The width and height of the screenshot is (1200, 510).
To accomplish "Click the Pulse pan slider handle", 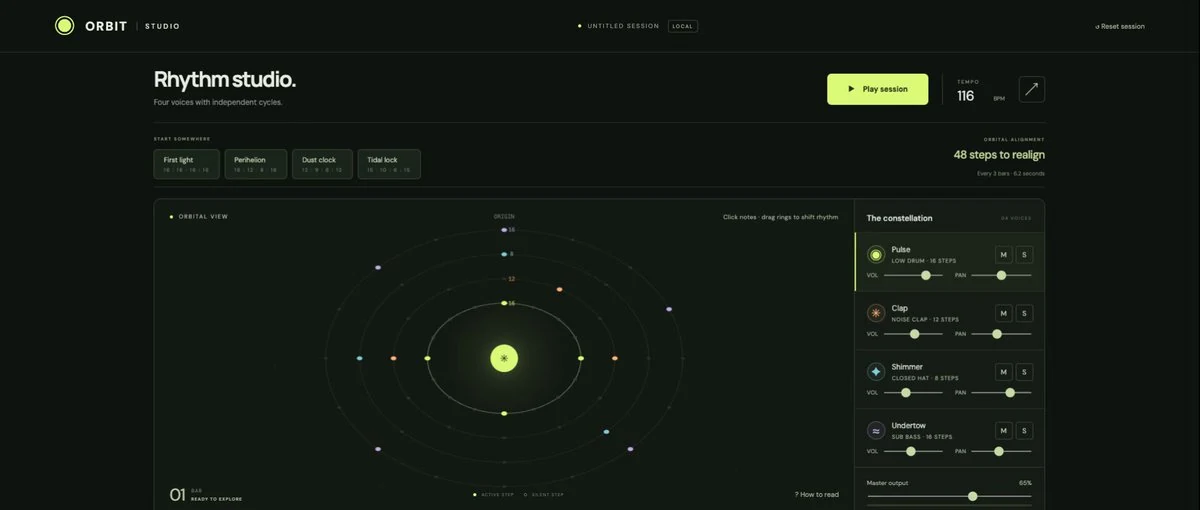I will (1001, 275).
